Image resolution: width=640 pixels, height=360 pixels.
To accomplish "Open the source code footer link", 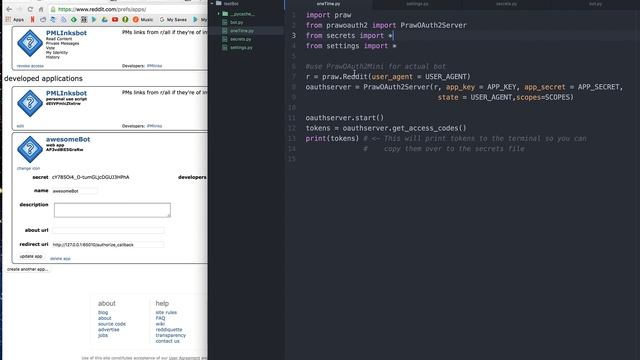I will pyautogui.click(x=112, y=324).
